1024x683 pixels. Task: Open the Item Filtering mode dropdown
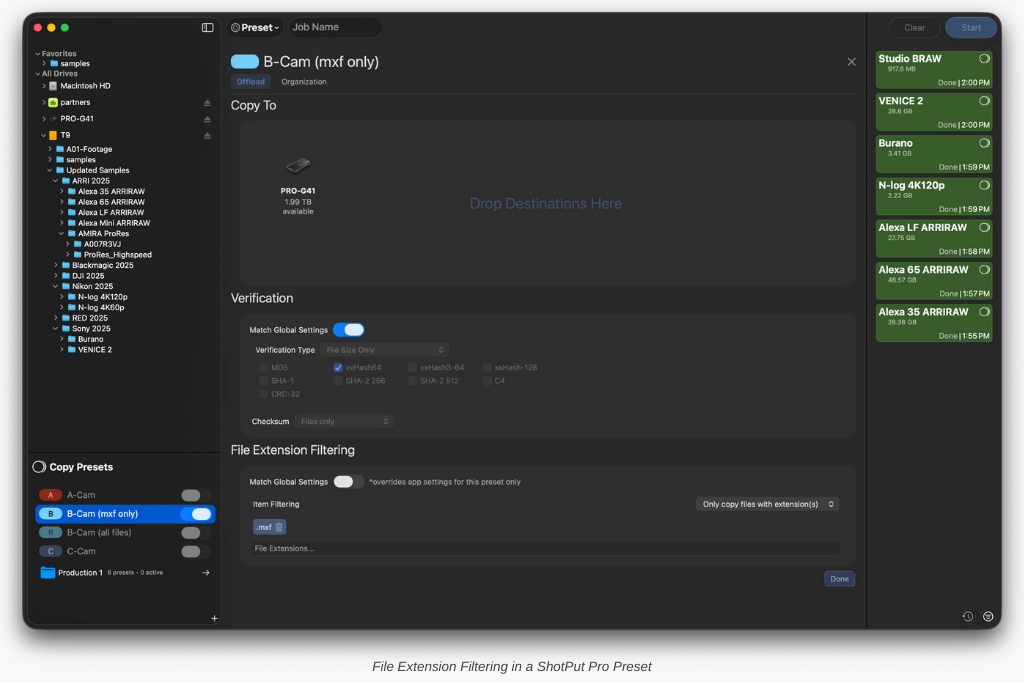[x=767, y=504]
